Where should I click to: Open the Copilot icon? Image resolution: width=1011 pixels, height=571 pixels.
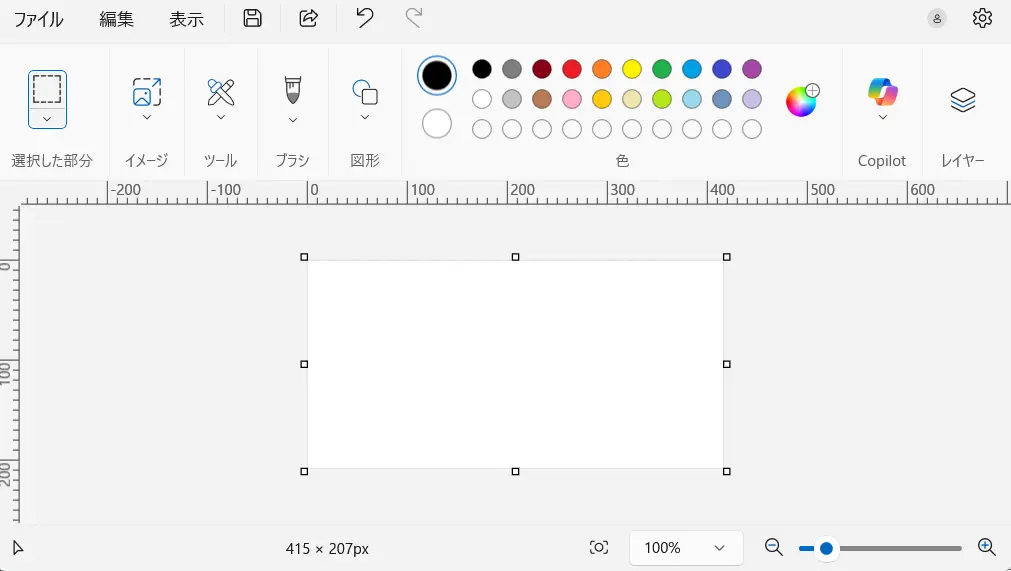(x=883, y=92)
